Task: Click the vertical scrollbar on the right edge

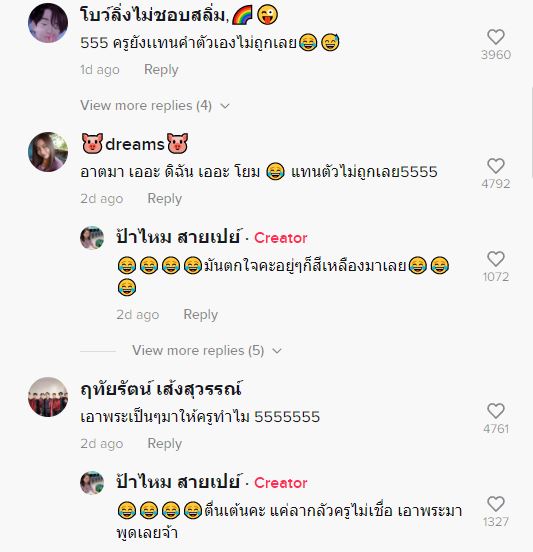Action: pos(531,132)
